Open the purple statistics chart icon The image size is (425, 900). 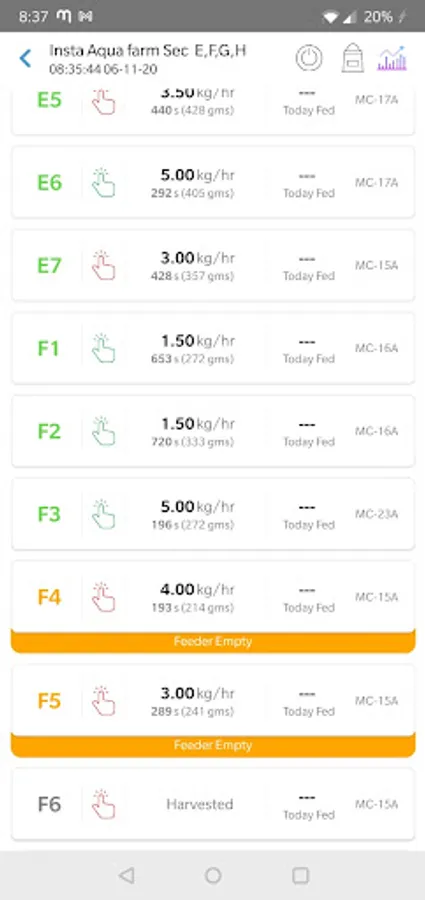click(x=392, y=59)
